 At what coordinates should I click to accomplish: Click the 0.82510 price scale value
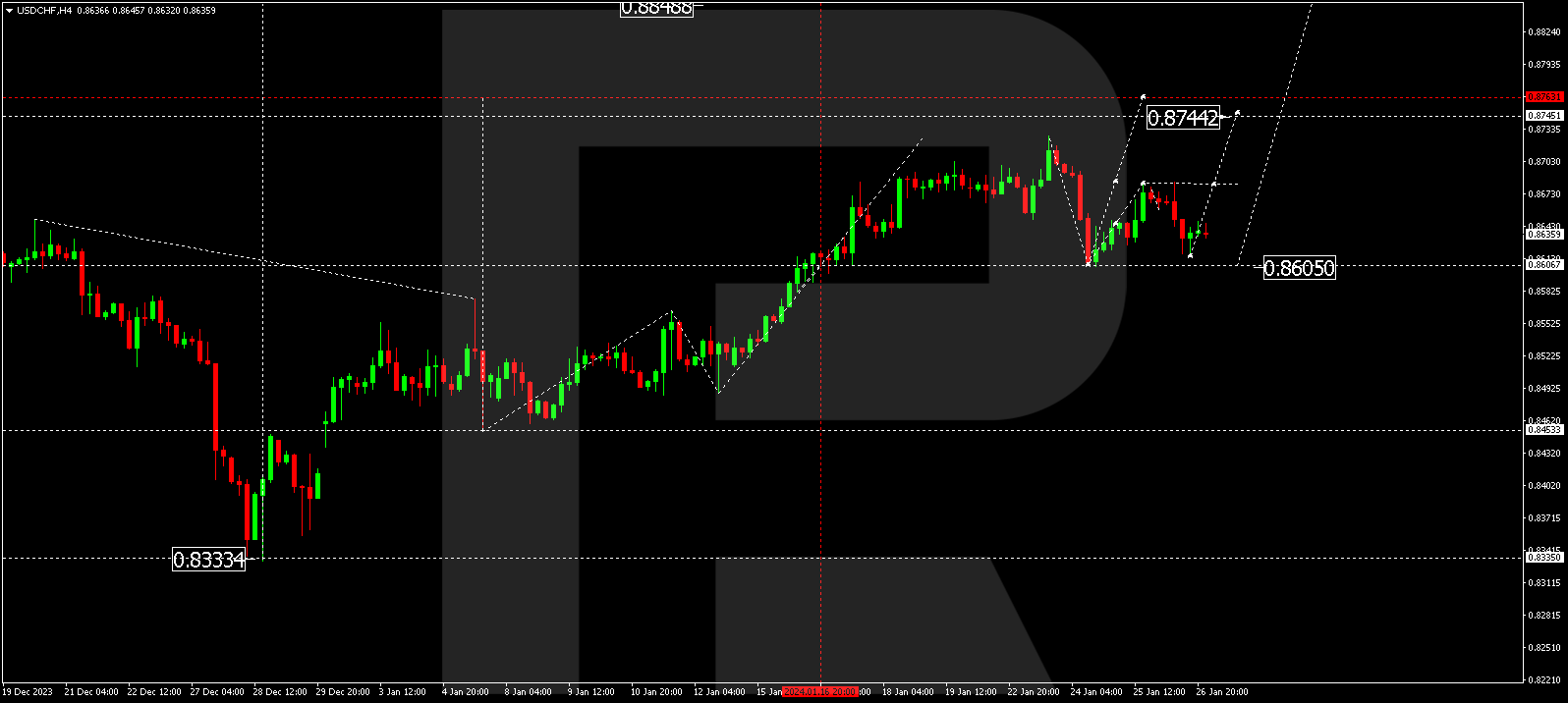(1545, 647)
